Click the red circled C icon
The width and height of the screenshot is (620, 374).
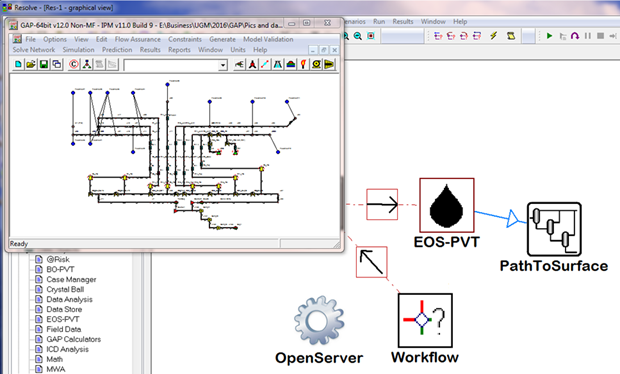74,64
